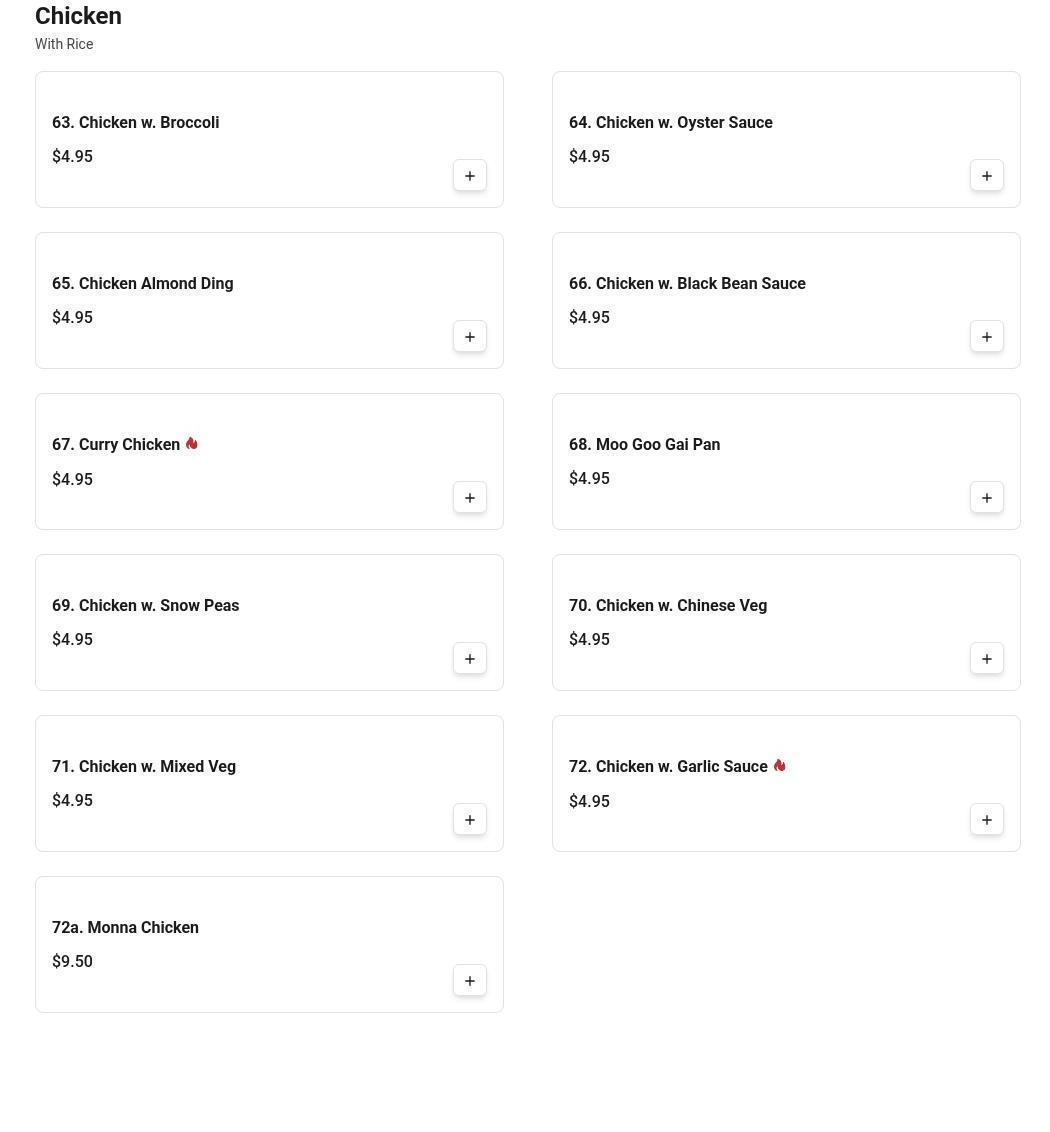Tap plus button on Curry Chicken

tap(469, 497)
